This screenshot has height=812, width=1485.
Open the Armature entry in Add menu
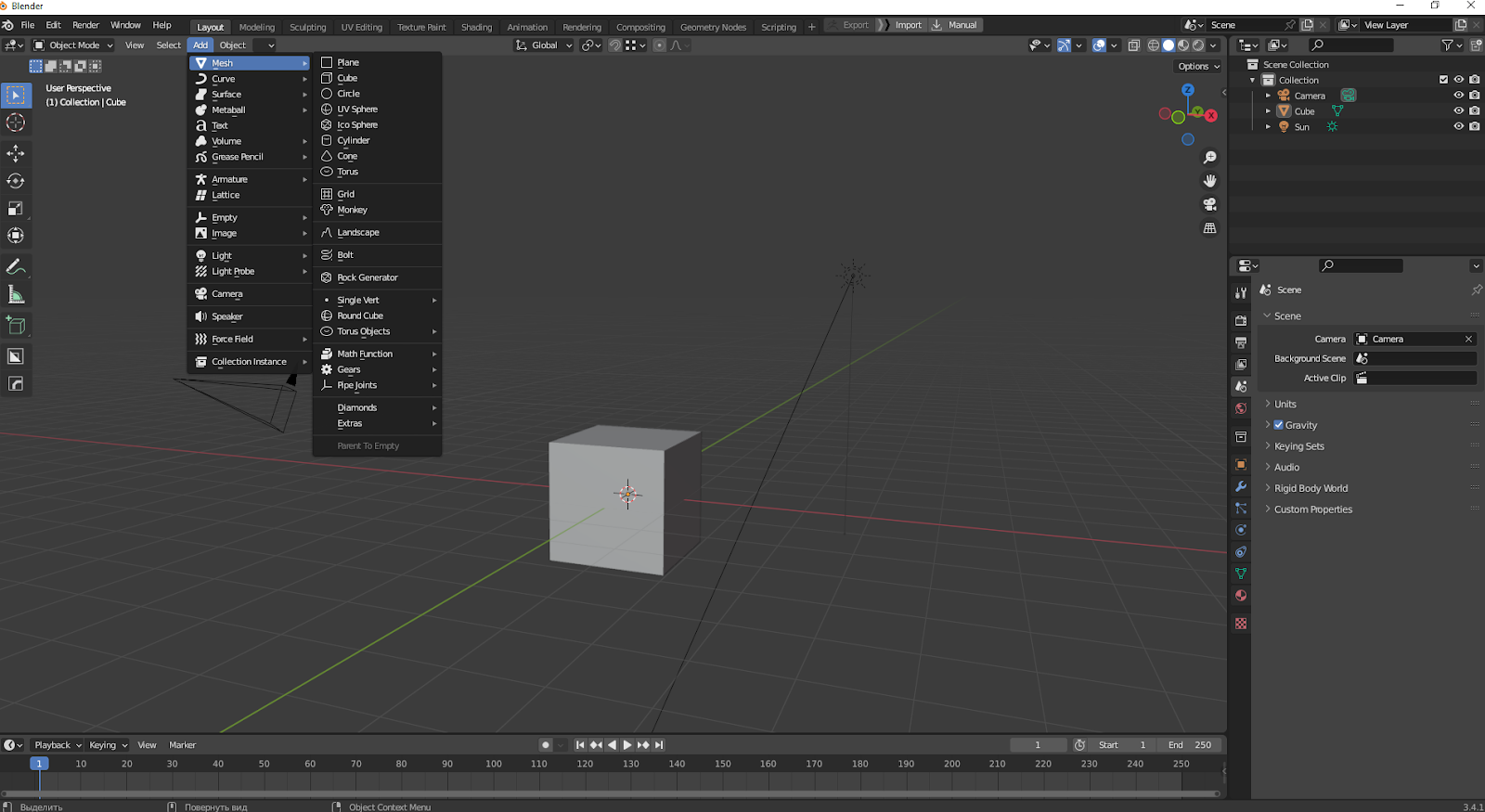[251, 179]
